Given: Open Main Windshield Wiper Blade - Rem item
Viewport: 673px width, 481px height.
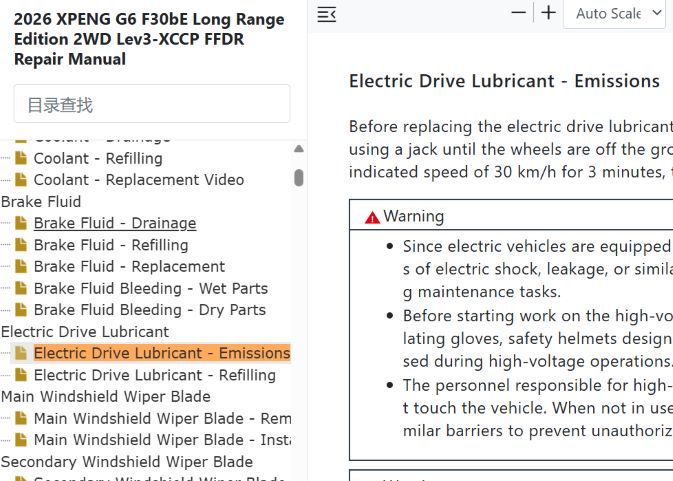Looking at the screenshot, I should coord(162,418).
